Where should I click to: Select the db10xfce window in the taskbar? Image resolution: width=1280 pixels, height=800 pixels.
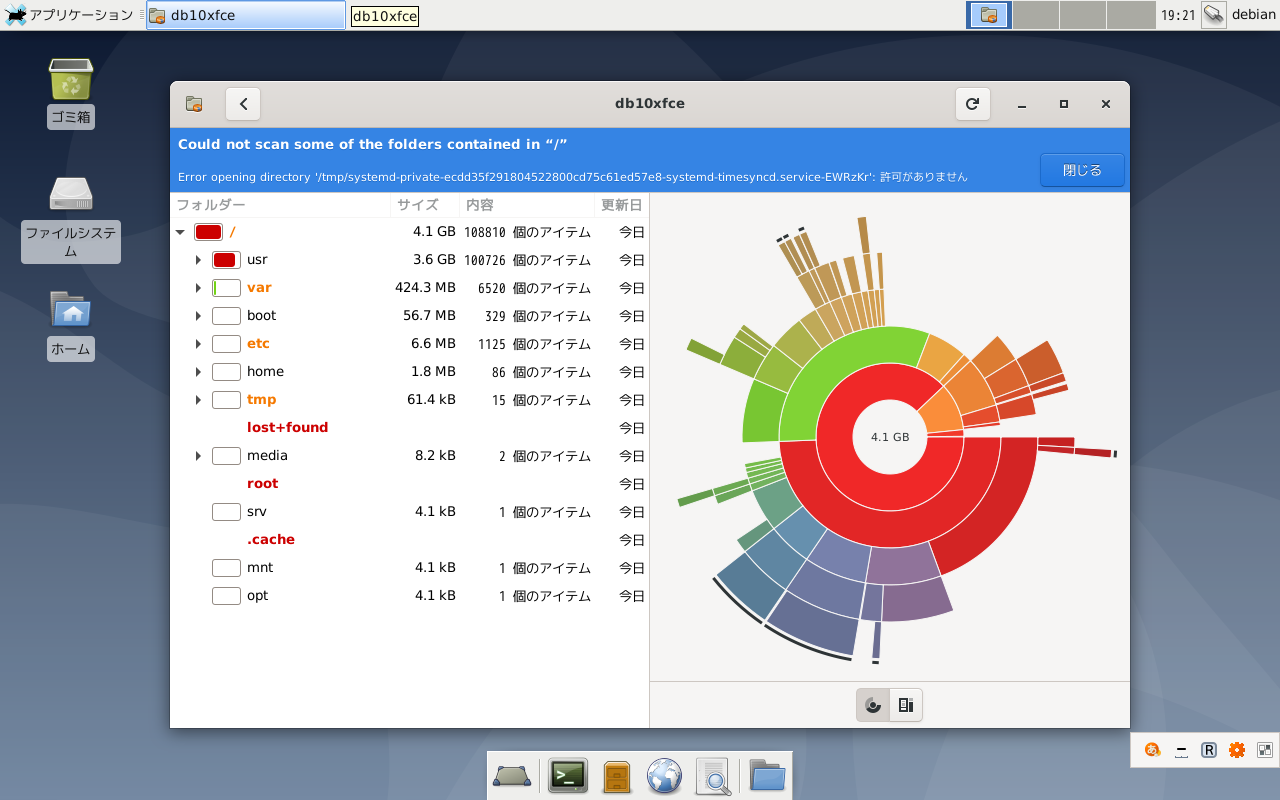245,15
